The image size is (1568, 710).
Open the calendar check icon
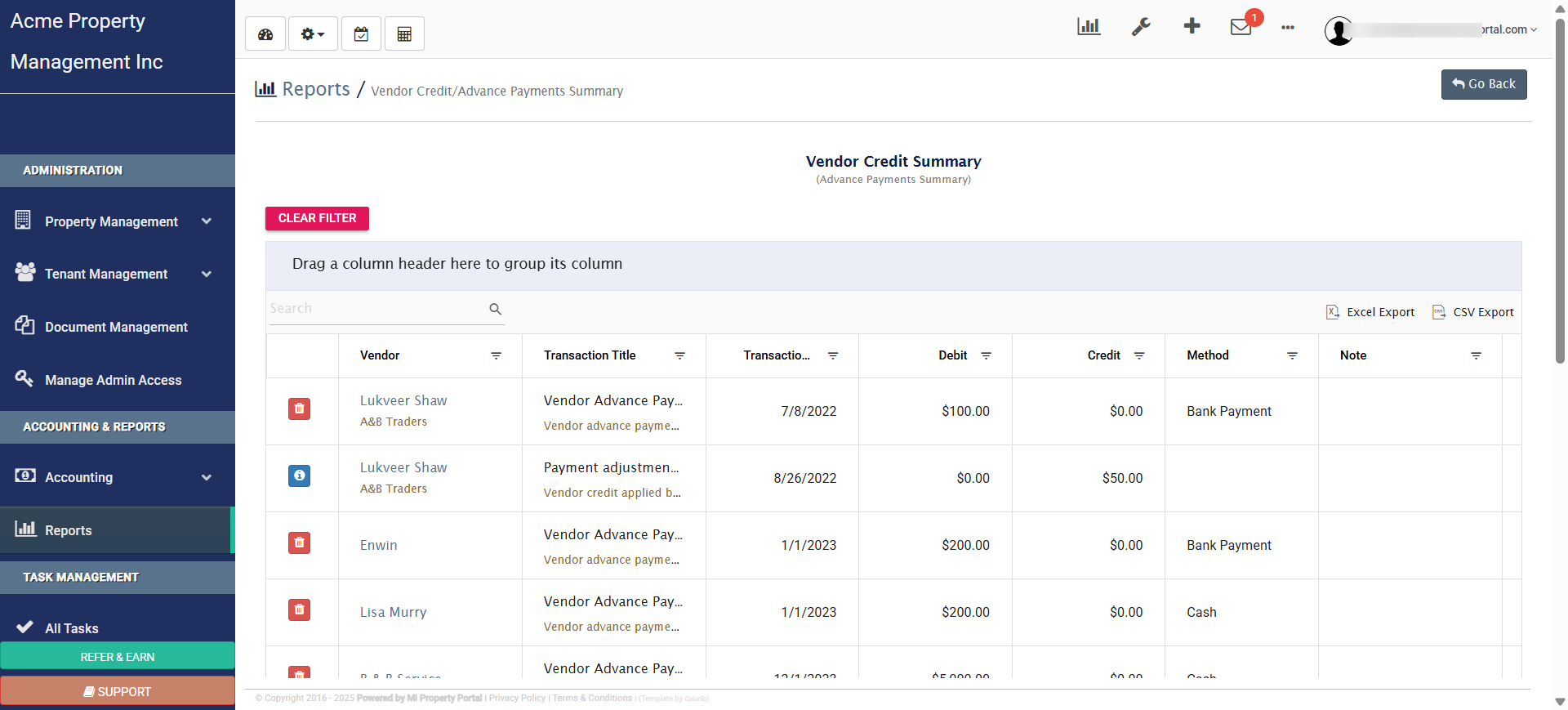click(x=361, y=34)
